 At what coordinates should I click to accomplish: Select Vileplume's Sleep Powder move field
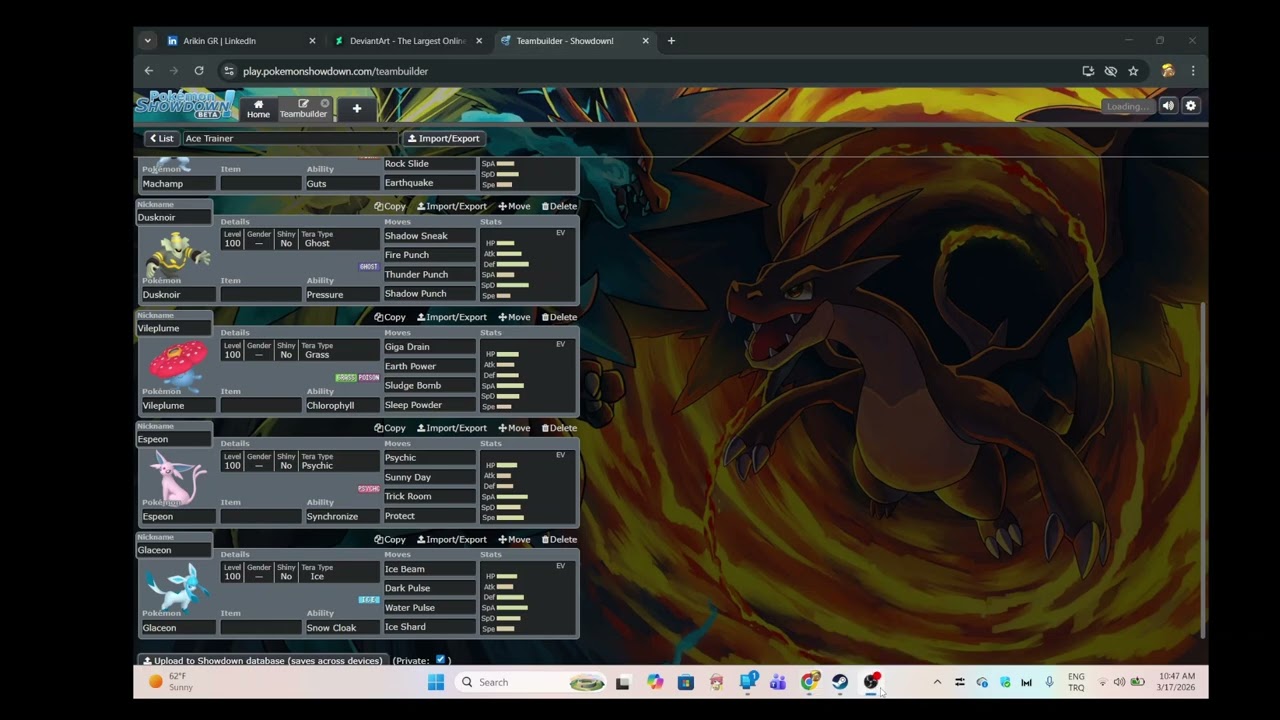[x=429, y=405]
